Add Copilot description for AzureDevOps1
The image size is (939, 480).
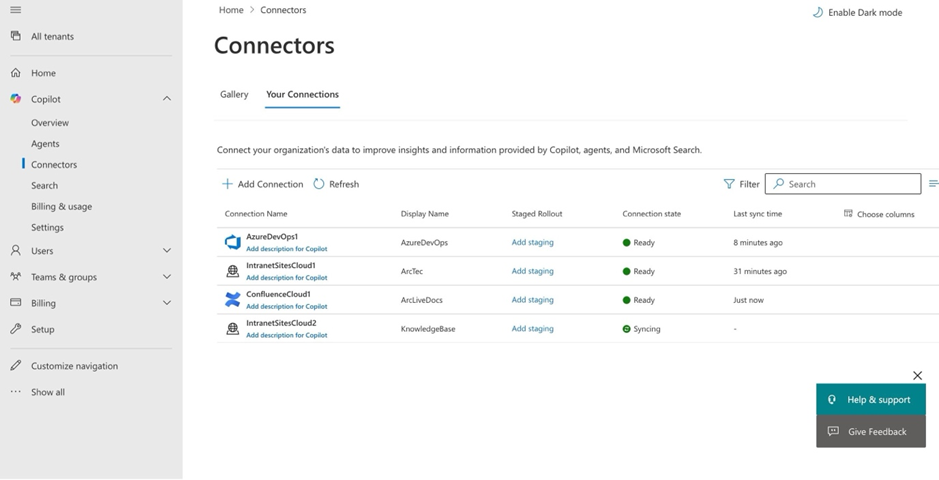[x=286, y=249]
